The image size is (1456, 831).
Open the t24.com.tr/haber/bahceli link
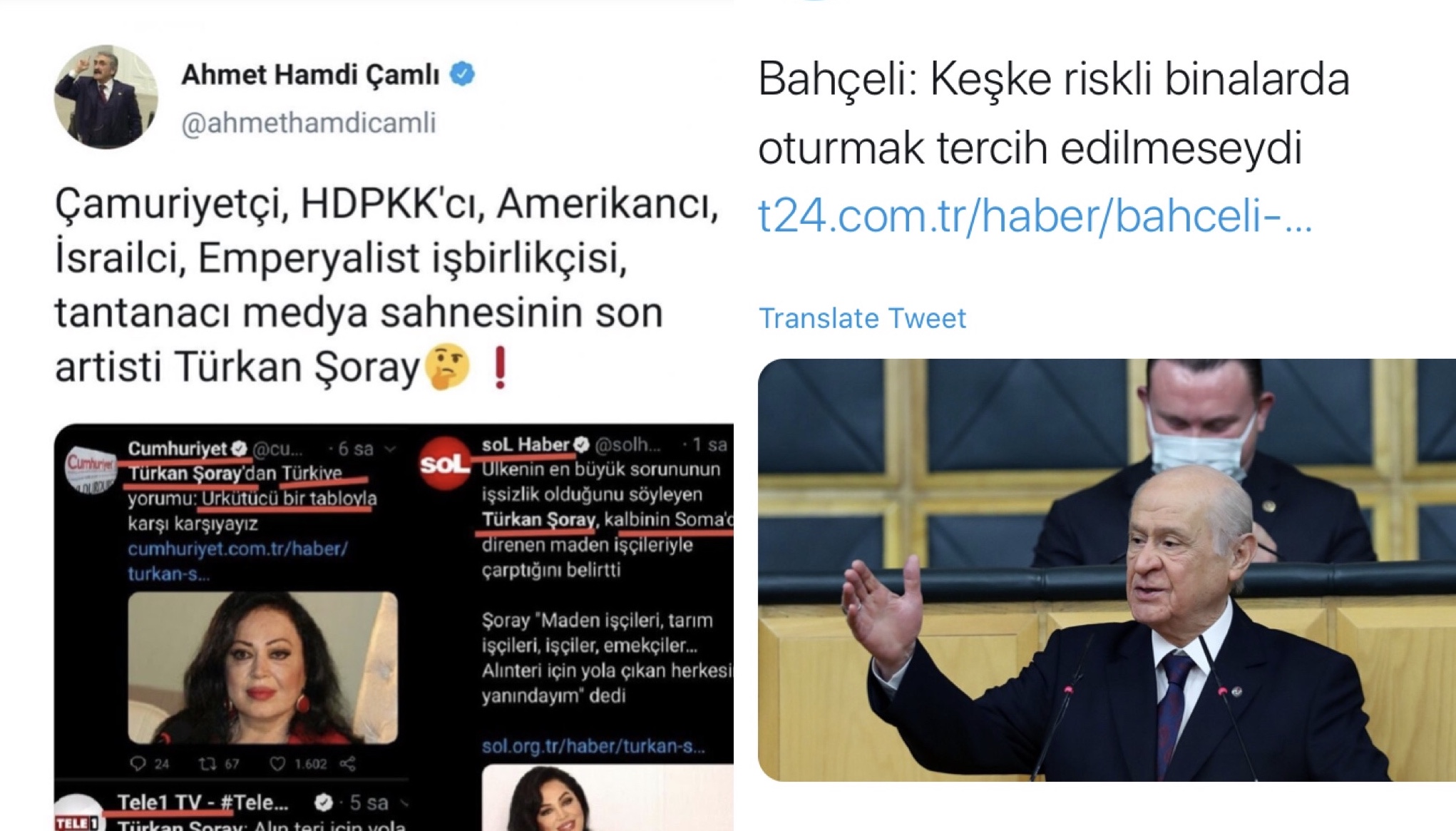1035,215
